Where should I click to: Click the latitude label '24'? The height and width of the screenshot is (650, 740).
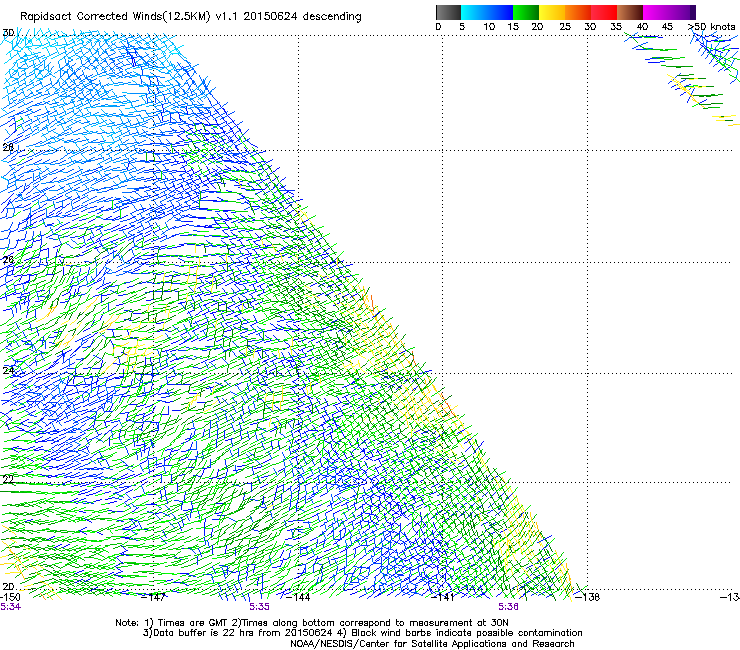[x=8, y=371]
